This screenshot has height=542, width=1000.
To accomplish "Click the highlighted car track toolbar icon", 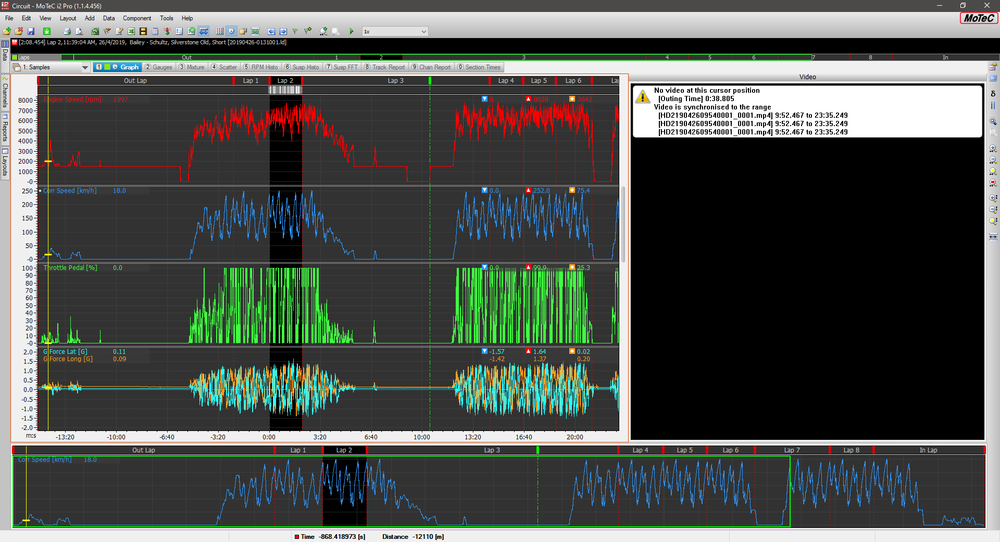I will pyautogui.click(x=203, y=31).
